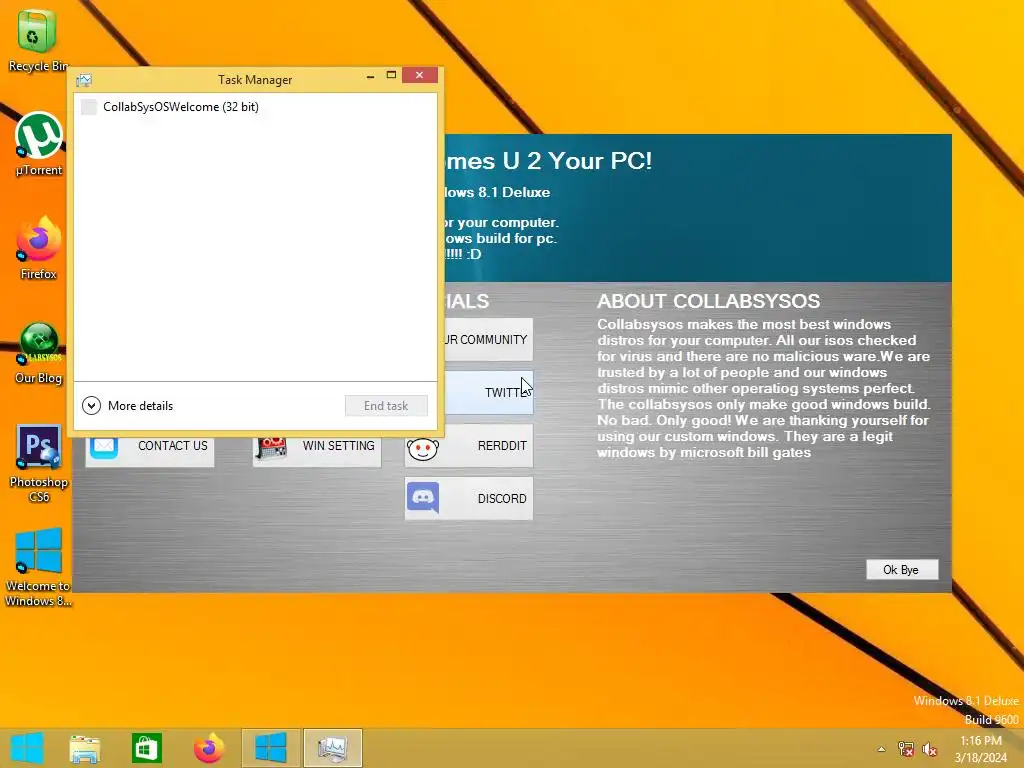Image resolution: width=1024 pixels, height=768 pixels.
Task: Show hidden tray icons arrow
Action: [x=881, y=749]
